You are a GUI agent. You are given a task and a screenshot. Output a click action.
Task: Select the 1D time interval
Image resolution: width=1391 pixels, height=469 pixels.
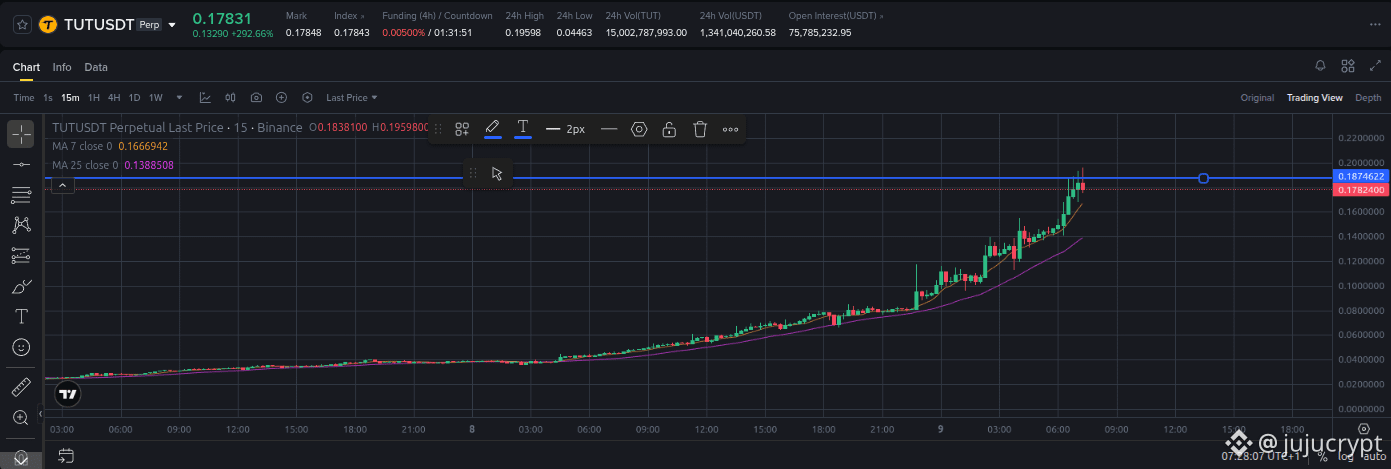tap(134, 98)
